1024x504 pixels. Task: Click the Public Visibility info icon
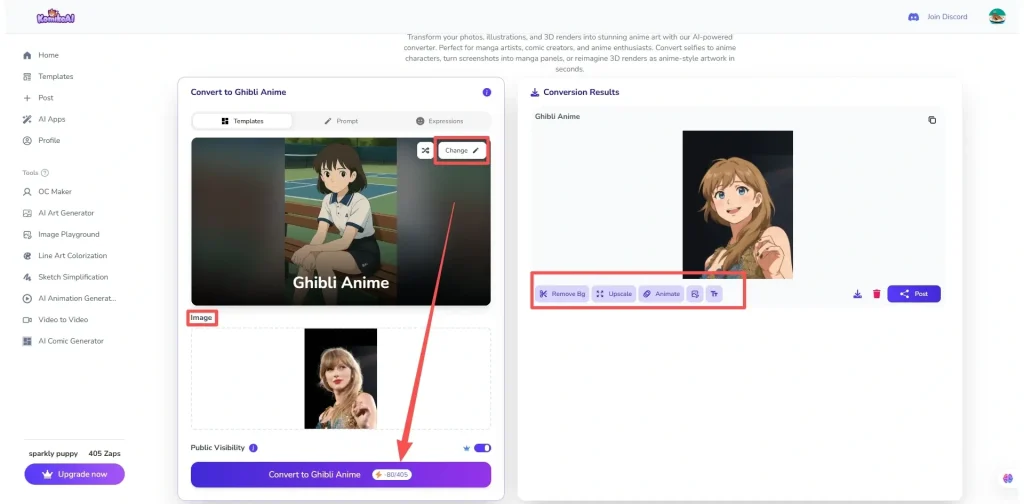[253, 448]
